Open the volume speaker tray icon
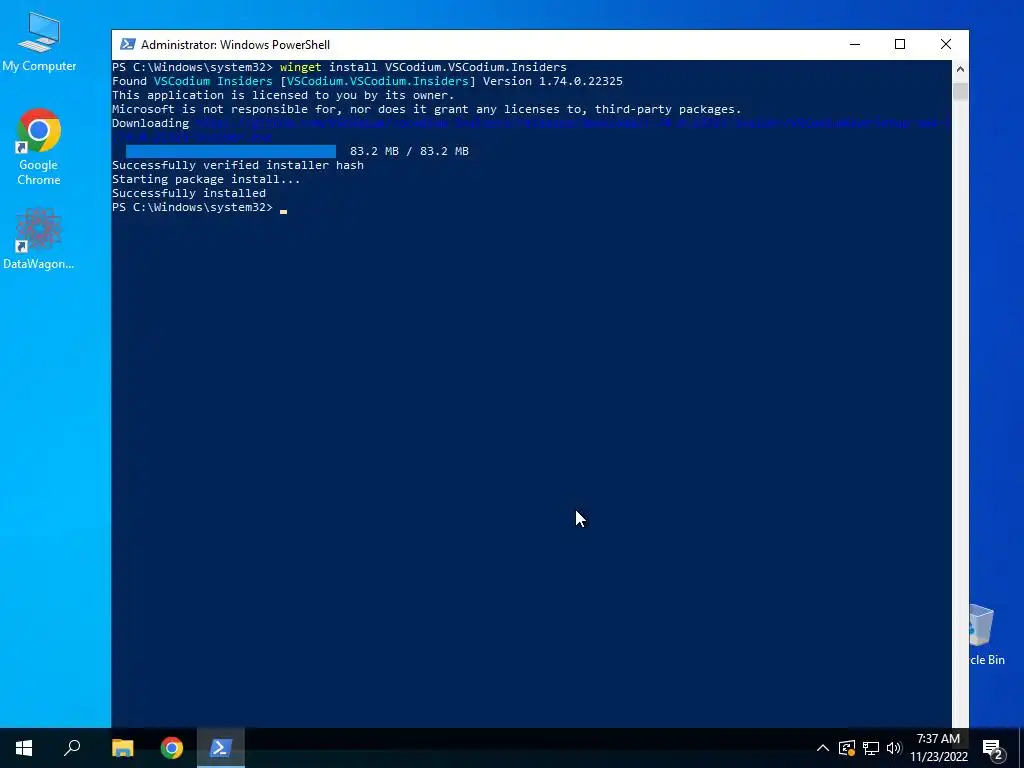Viewport: 1024px width, 768px height. pyautogui.click(x=894, y=748)
